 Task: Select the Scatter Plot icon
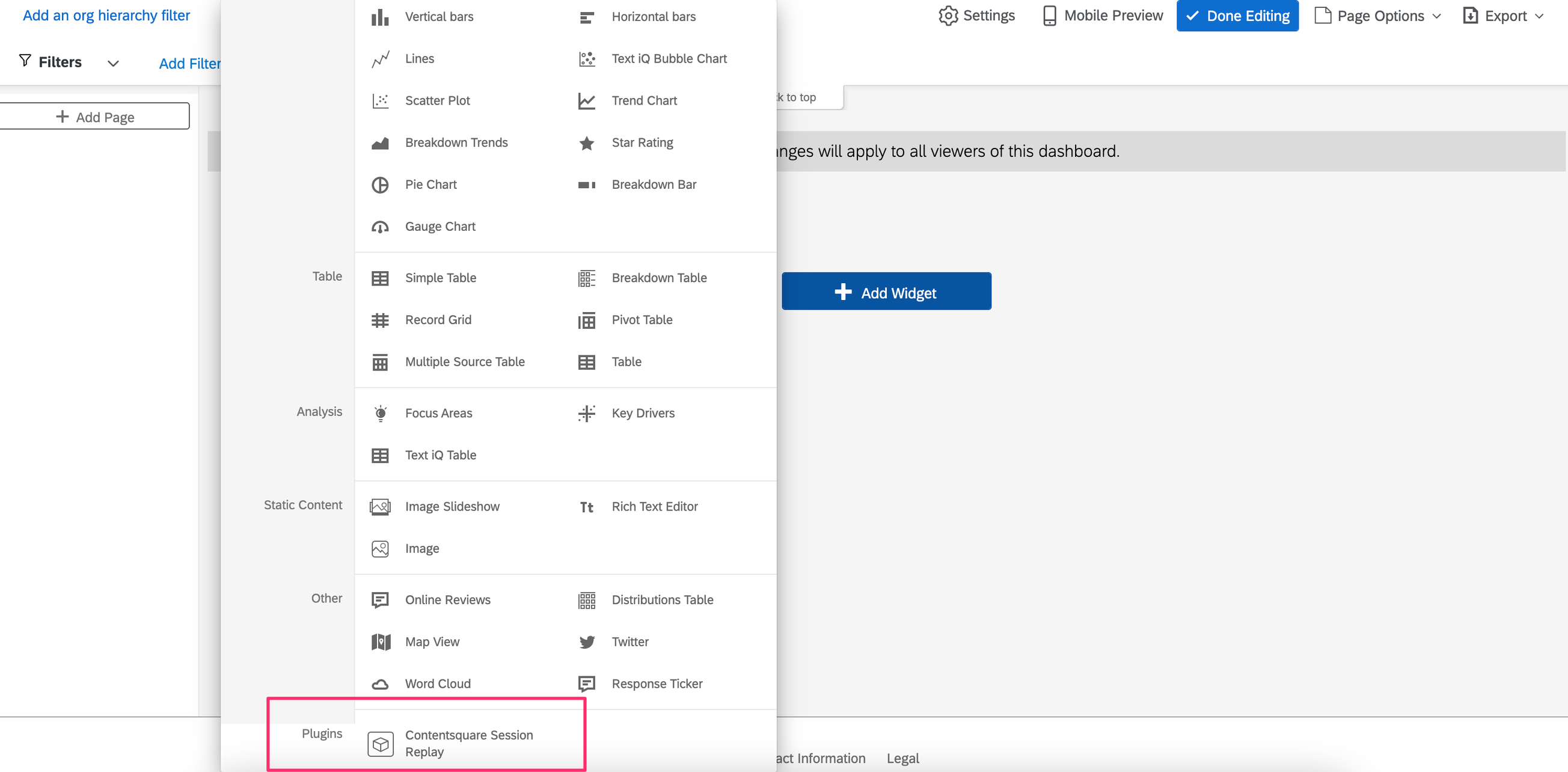[380, 100]
